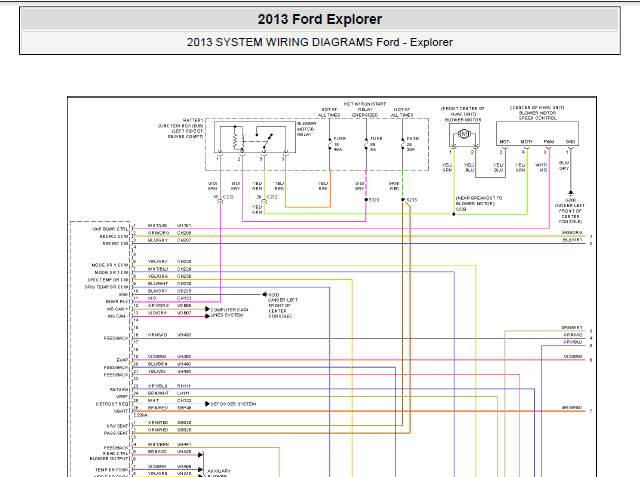The image size is (640, 477).
Task: Click the VBATT pin label
Action: point(121,411)
